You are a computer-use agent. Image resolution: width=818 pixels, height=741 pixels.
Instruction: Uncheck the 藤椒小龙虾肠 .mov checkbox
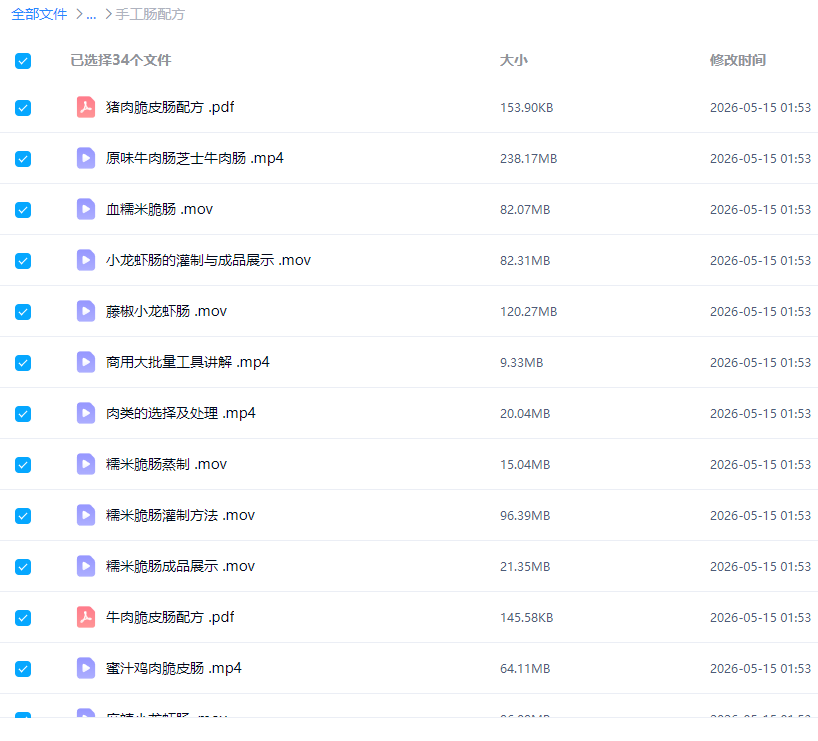23,312
